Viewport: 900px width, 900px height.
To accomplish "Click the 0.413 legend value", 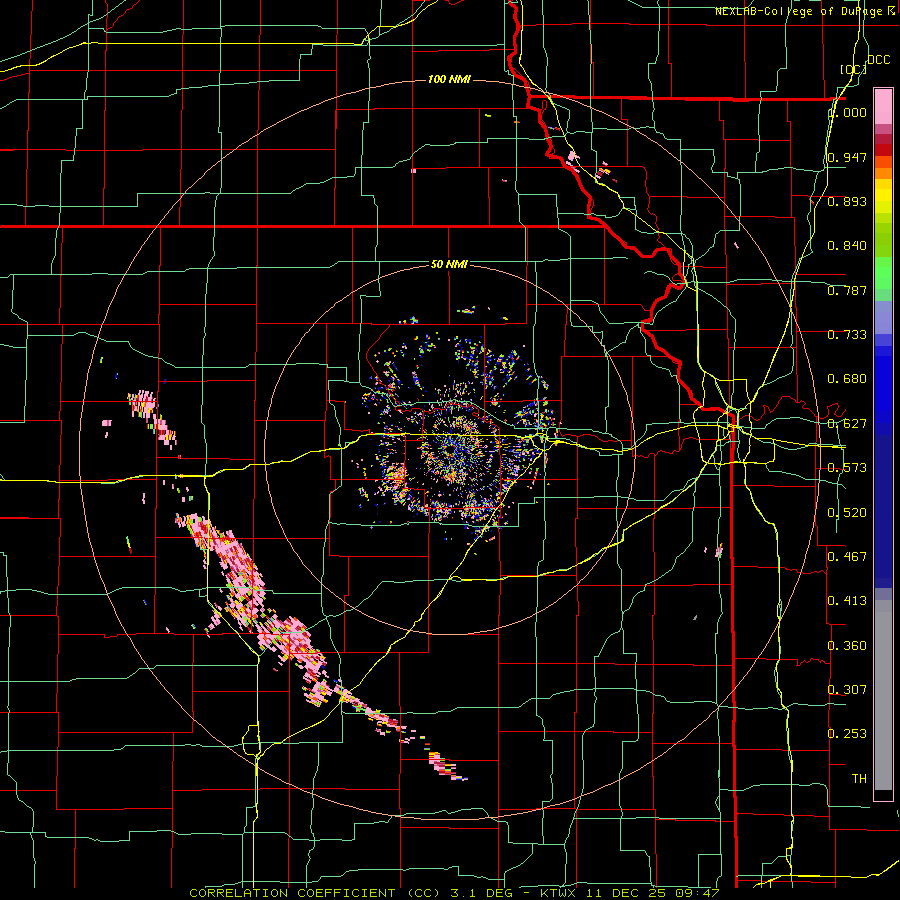I will pyautogui.click(x=847, y=601).
